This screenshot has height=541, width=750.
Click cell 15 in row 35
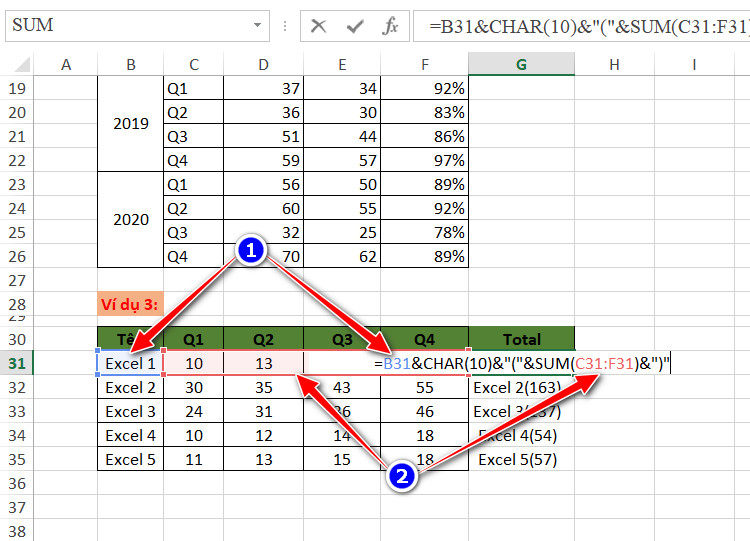(x=342, y=459)
